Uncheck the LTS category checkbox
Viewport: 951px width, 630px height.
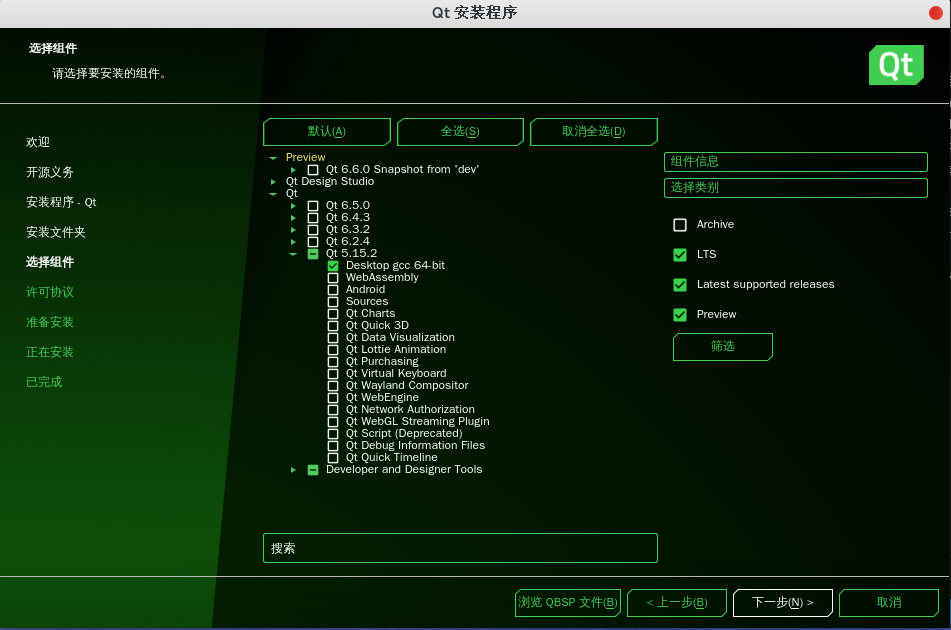[x=680, y=255]
